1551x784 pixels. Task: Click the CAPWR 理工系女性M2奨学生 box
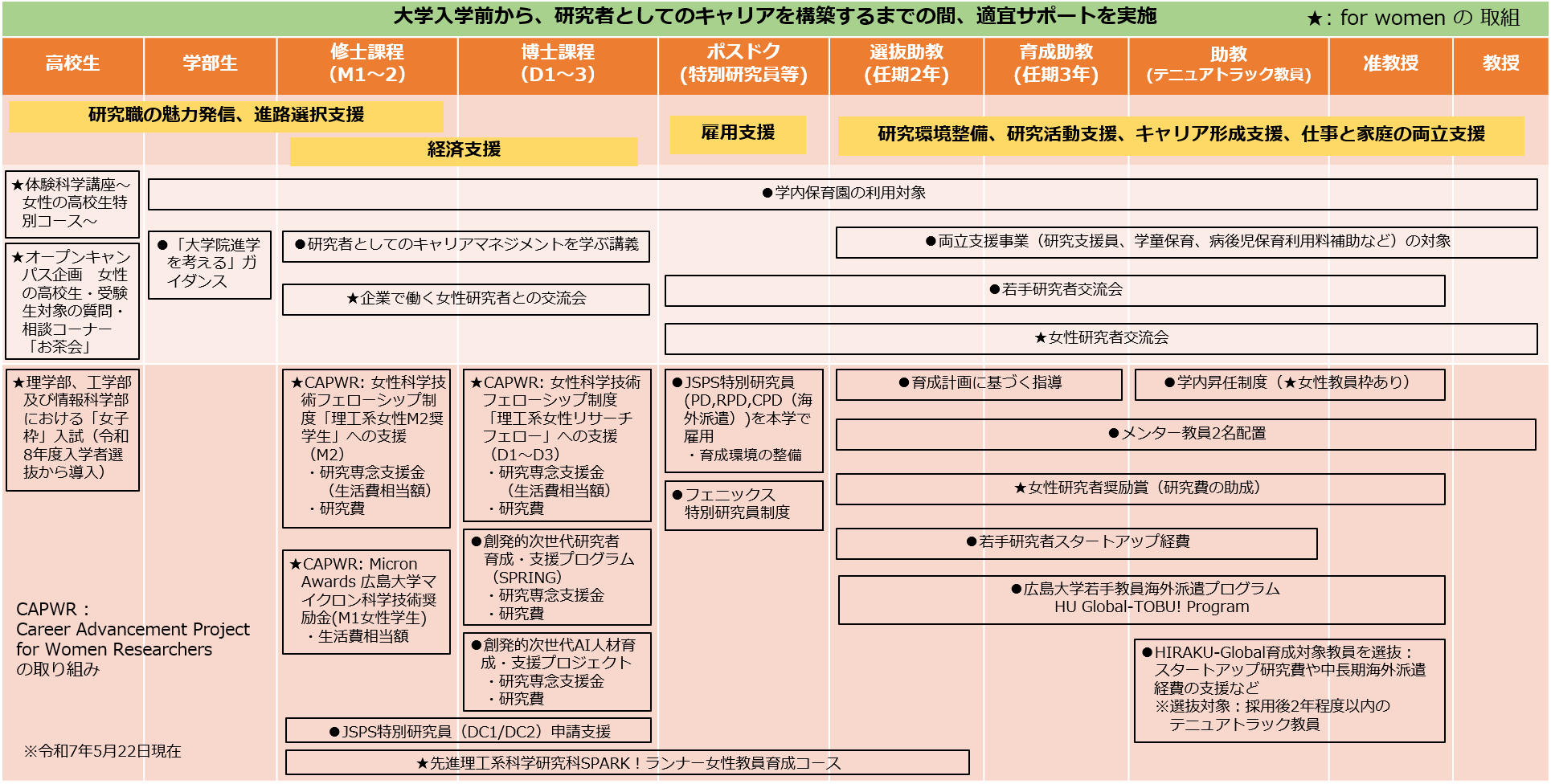pos(366,448)
